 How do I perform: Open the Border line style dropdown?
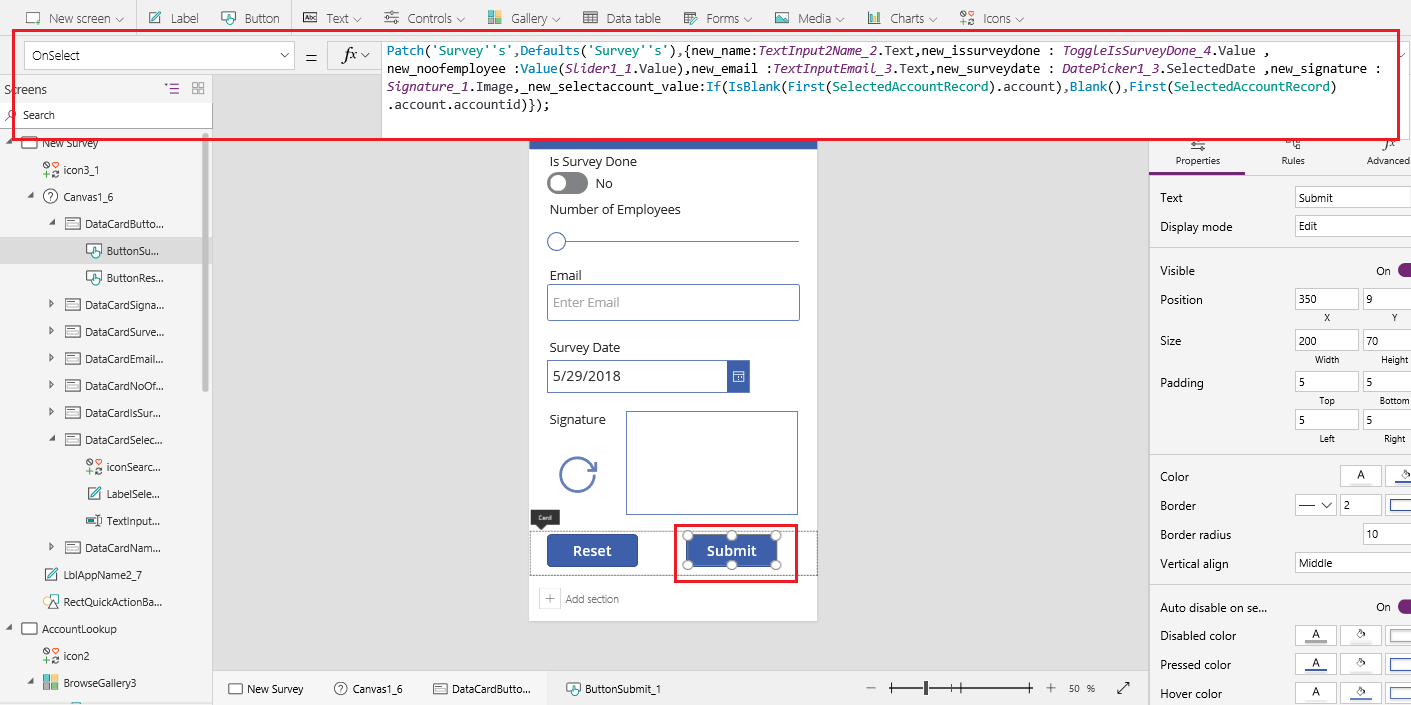click(1315, 505)
